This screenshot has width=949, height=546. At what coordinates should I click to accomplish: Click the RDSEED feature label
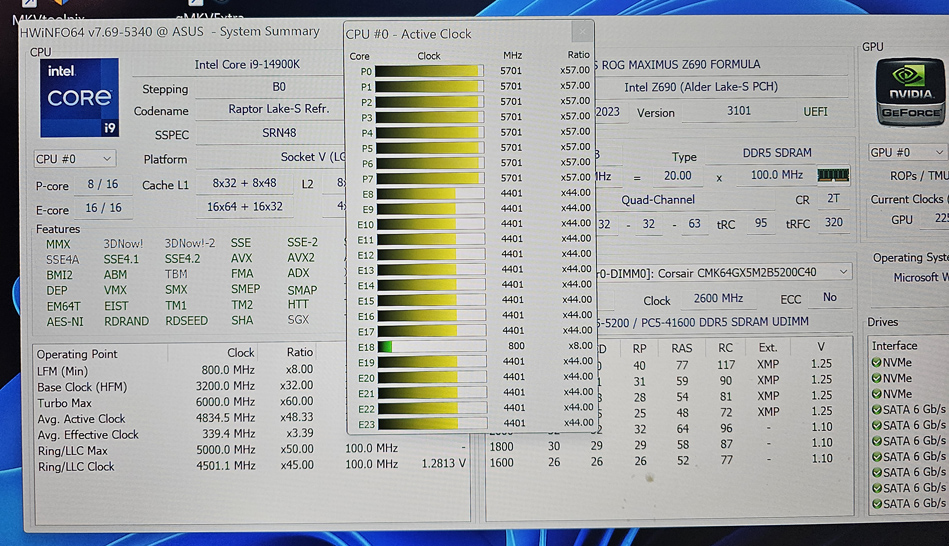click(186, 321)
